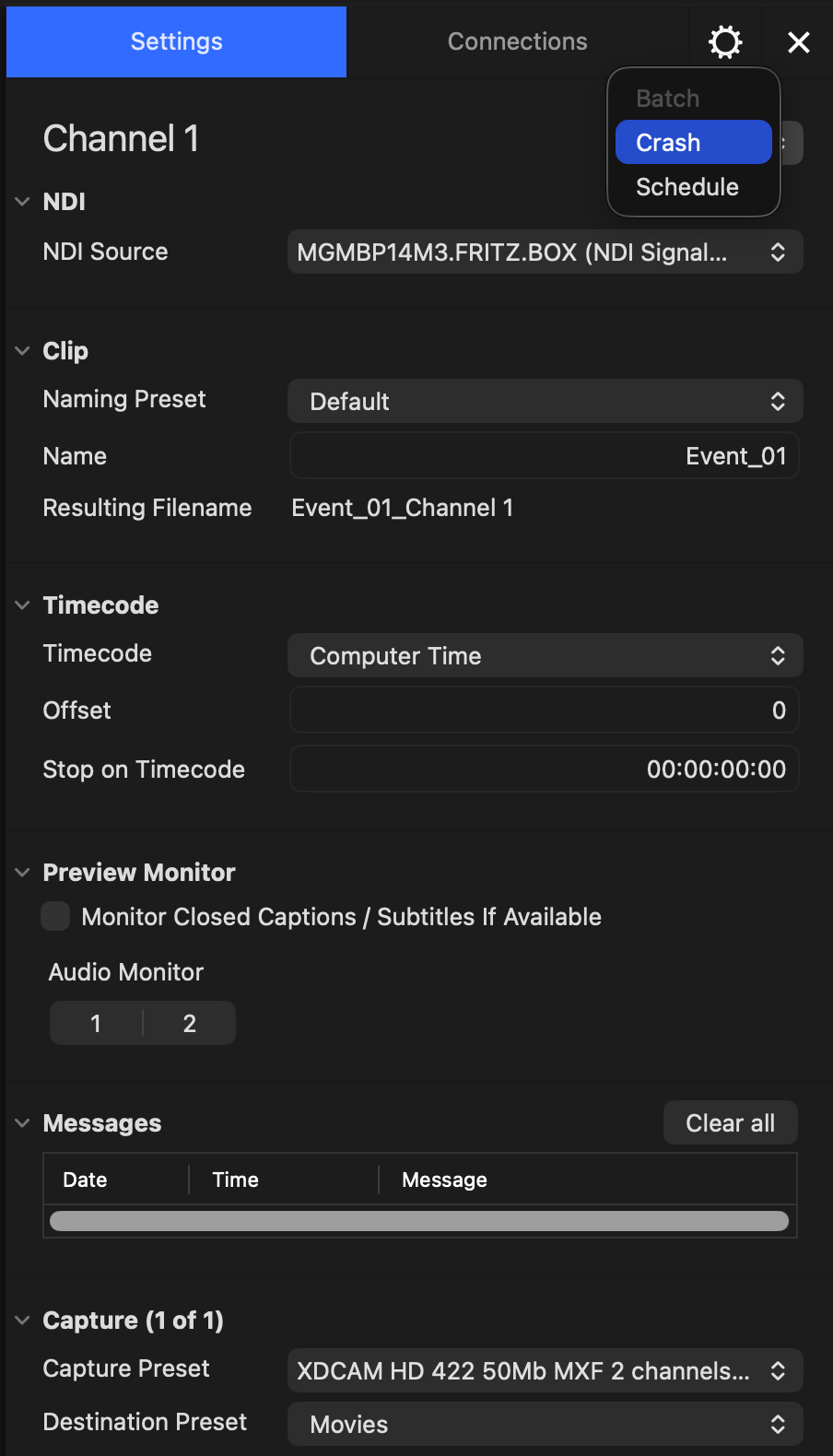Click the Messages horizontal scrollbar
The width and height of the screenshot is (833, 1456).
pyautogui.click(x=419, y=1221)
